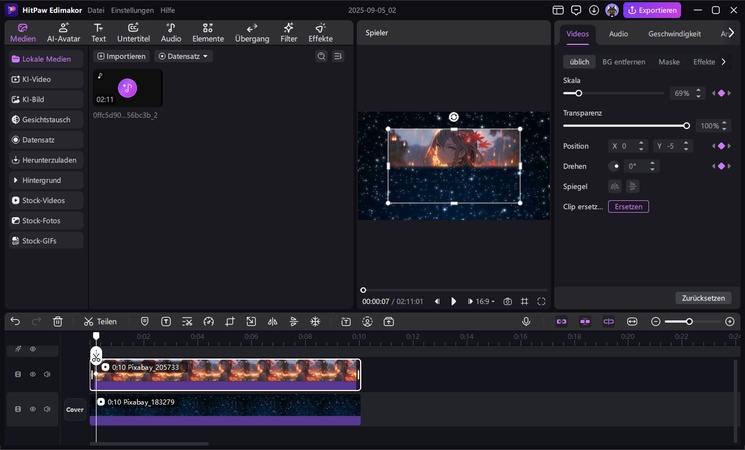Select KI-Video in sidebar
This screenshot has width=745, height=450.
46,79
